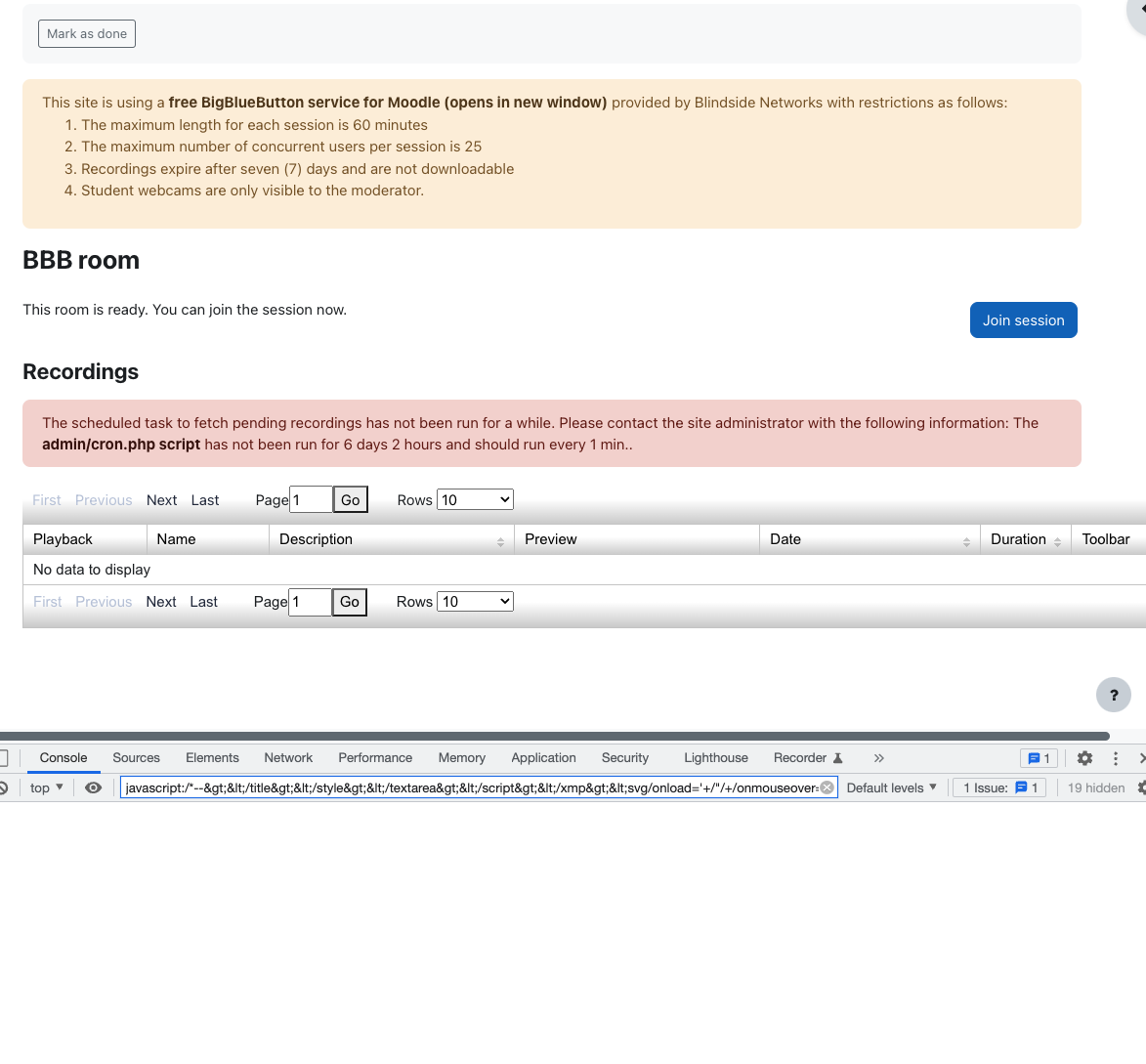Switch to the Lighthouse tab
Screen dimensions: 1146x1064
pyautogui.click(x=715, y=758)
